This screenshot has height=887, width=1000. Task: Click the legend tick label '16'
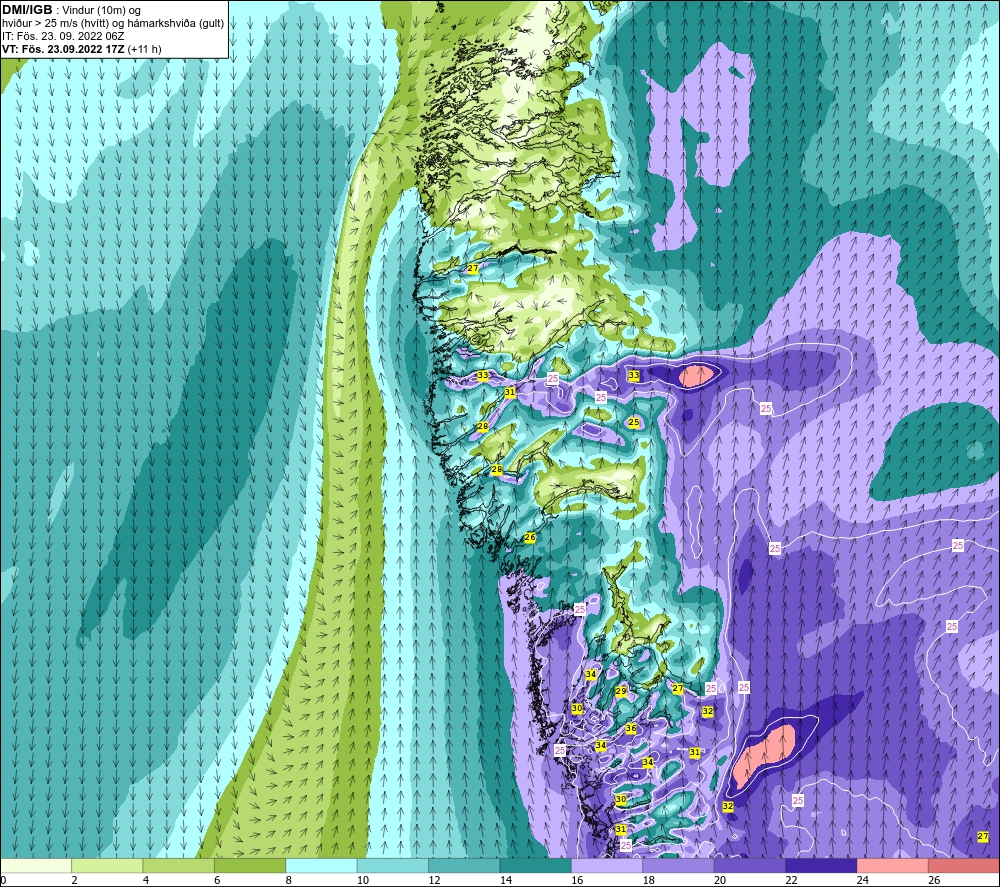pos(577,881)
